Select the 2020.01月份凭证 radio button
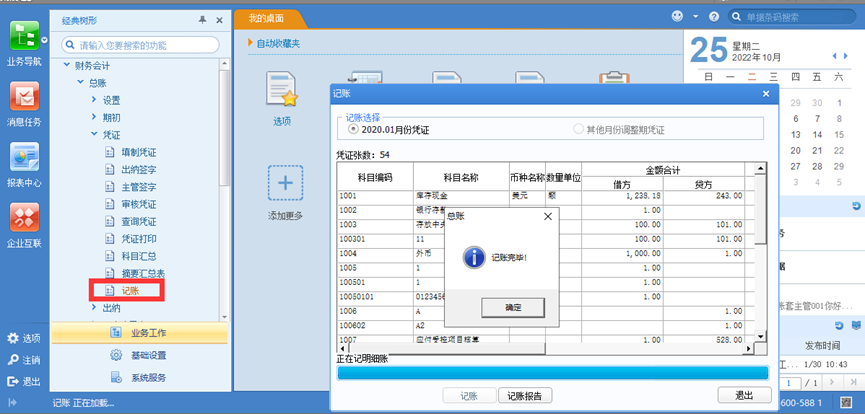The image size is (865, 414). (353, 128)
